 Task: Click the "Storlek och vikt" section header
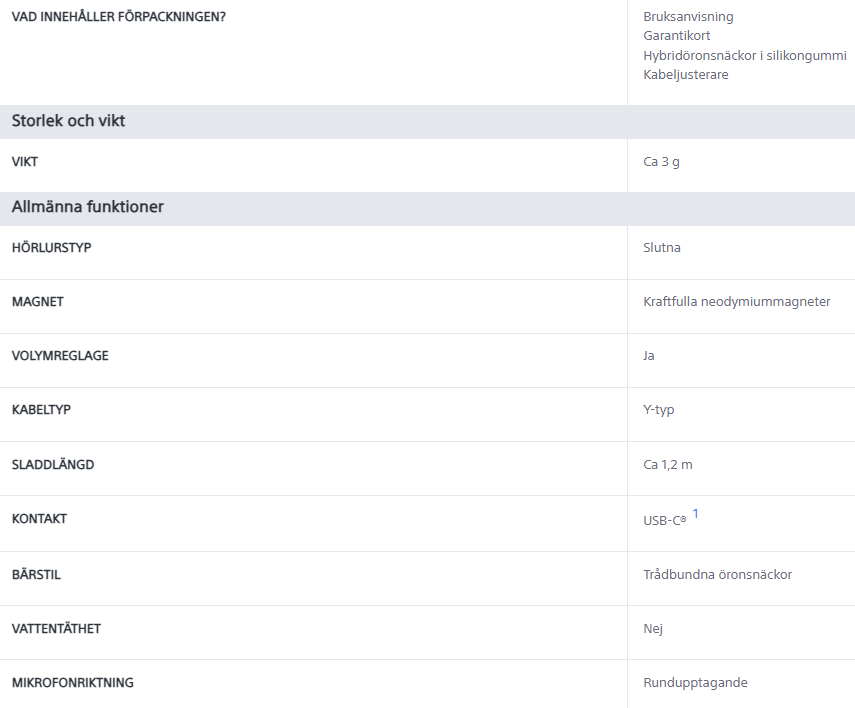pyautogui.click(x=68, y=122)
